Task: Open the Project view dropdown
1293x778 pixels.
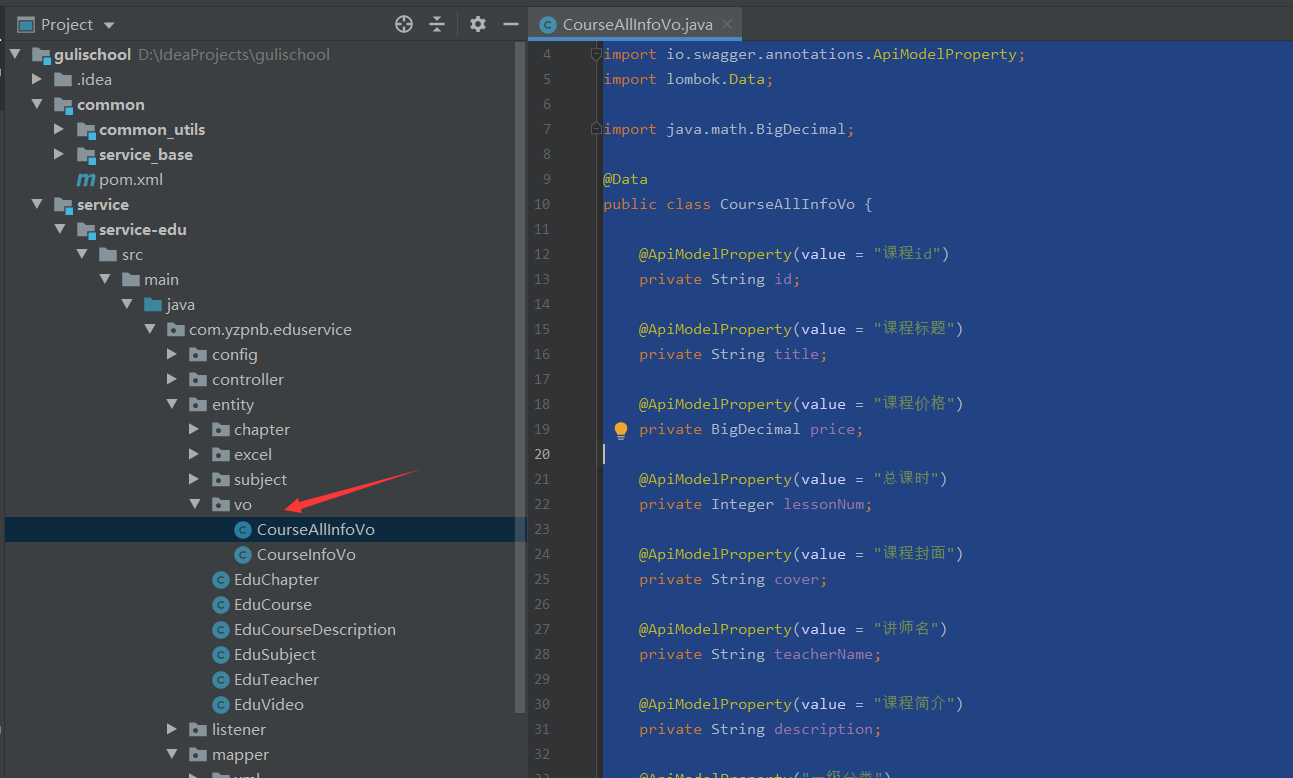Action: tap(109, 25)
